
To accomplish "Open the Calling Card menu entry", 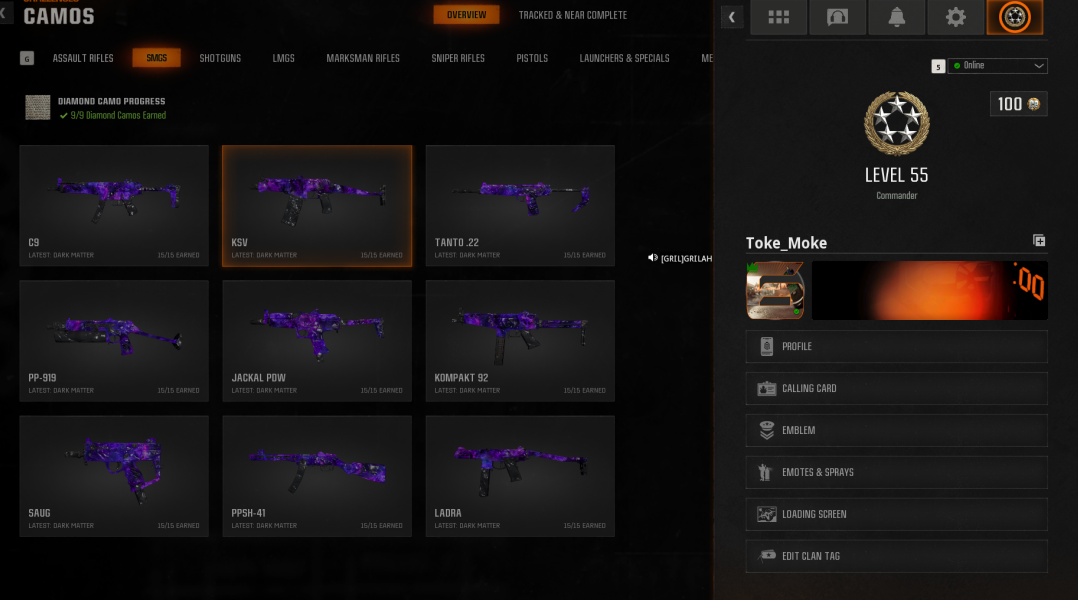I will pos(896,388).
